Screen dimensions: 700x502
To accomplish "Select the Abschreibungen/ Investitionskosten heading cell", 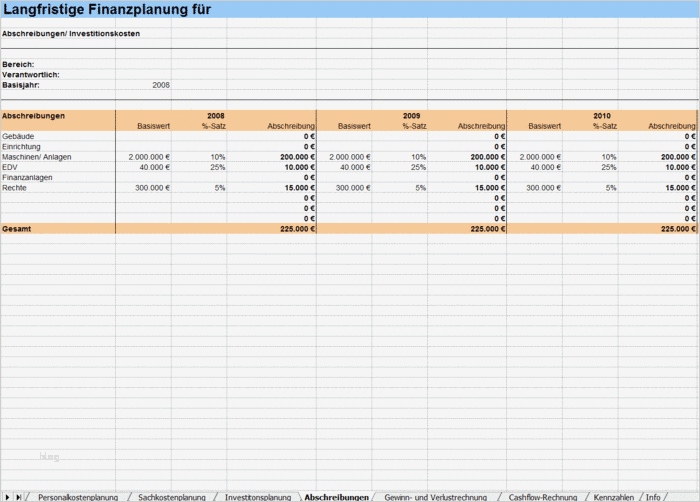I will tap(71, 33).
